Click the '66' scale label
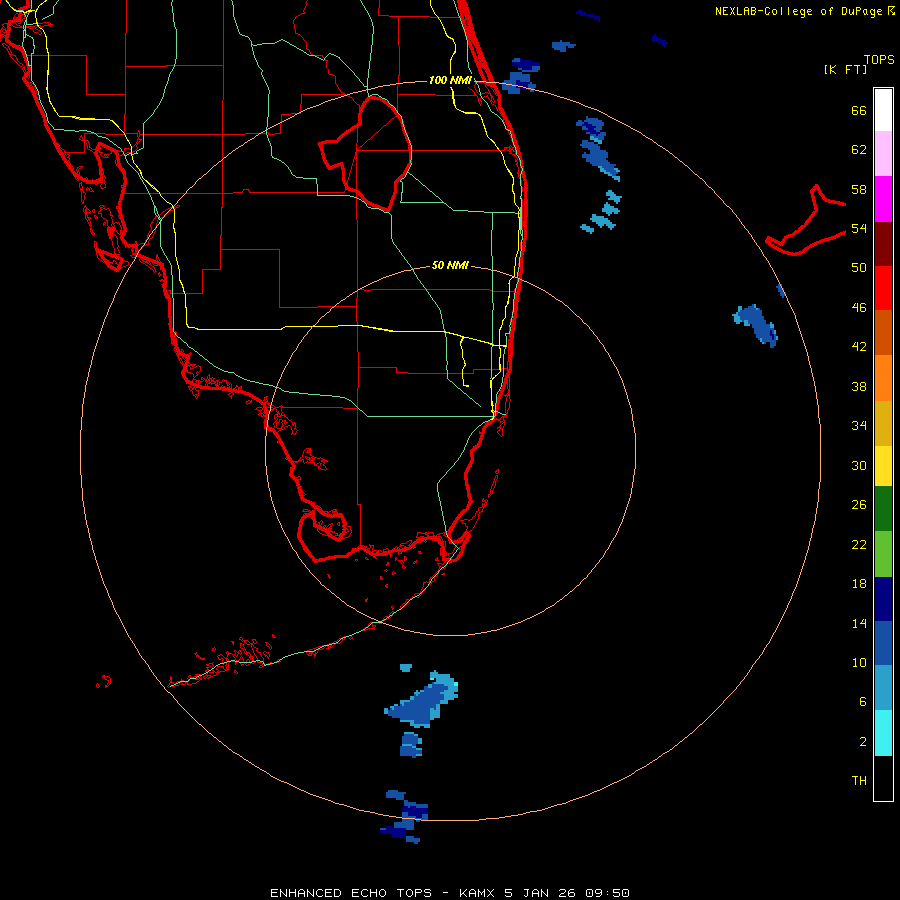Image resolution: width=900 pixels, height=900 pixels. coord(859,110)
